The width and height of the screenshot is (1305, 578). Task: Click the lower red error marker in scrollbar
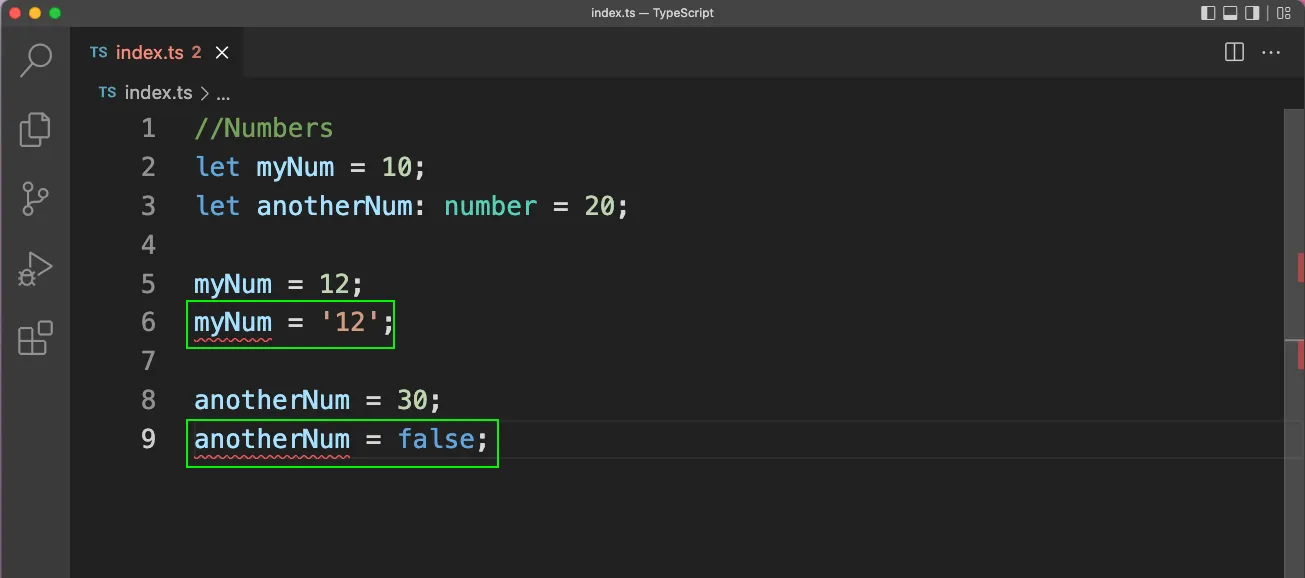pos(1300,354)
